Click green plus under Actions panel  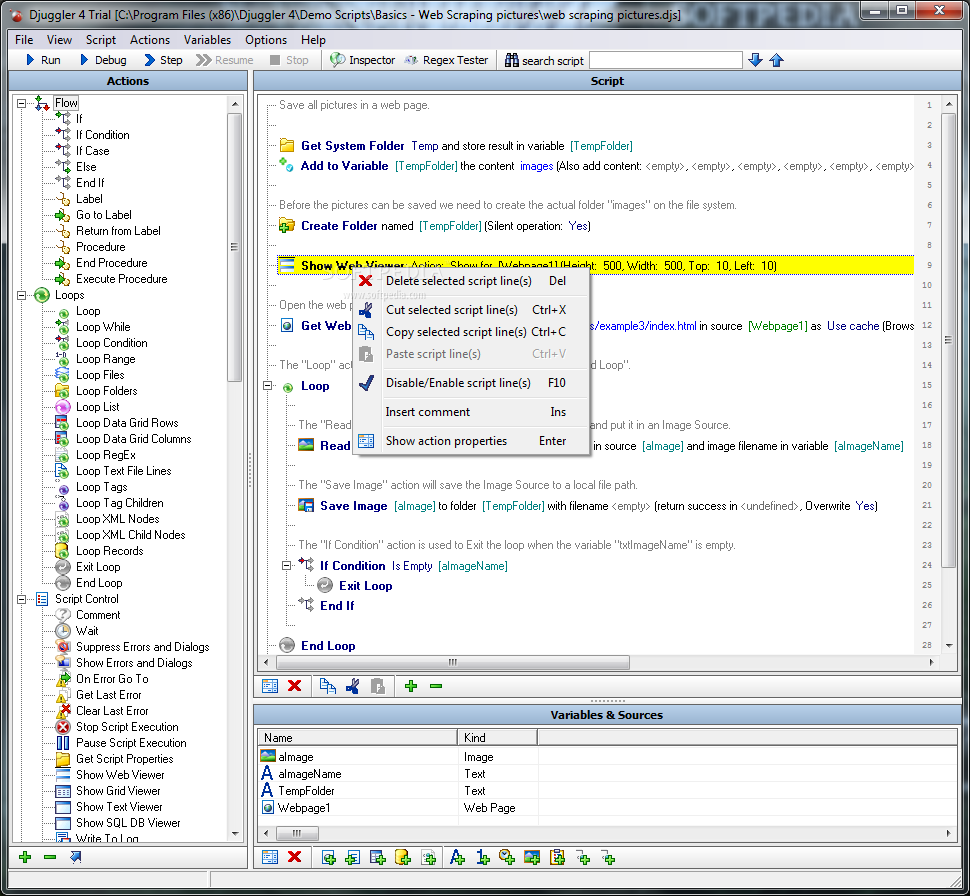tap(25, 857)
